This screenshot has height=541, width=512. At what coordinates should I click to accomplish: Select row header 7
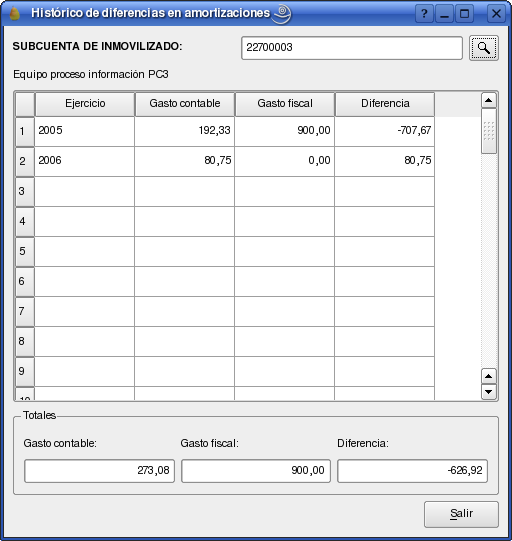[x=25, y=312]
